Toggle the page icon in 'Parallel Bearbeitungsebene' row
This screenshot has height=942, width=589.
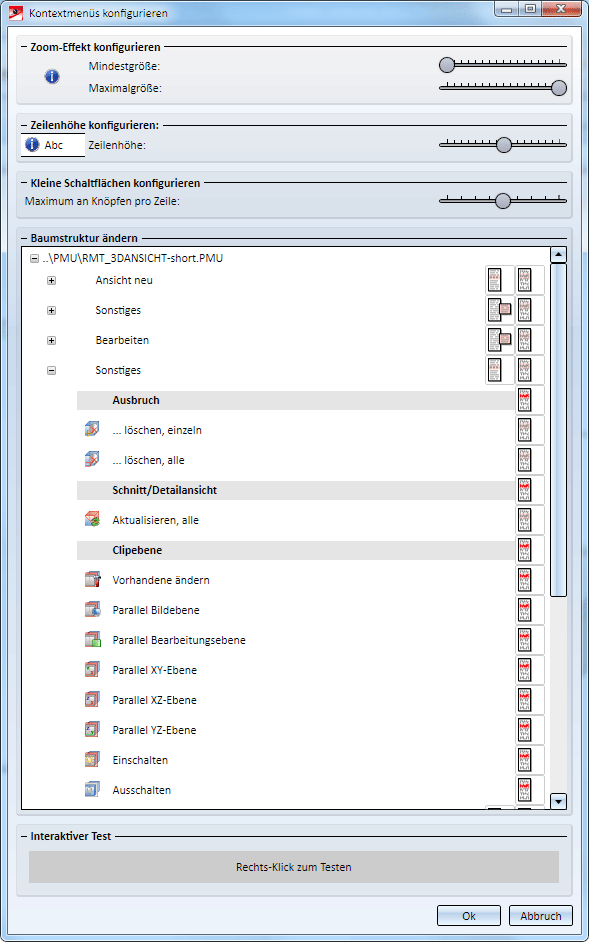point(530,640)
